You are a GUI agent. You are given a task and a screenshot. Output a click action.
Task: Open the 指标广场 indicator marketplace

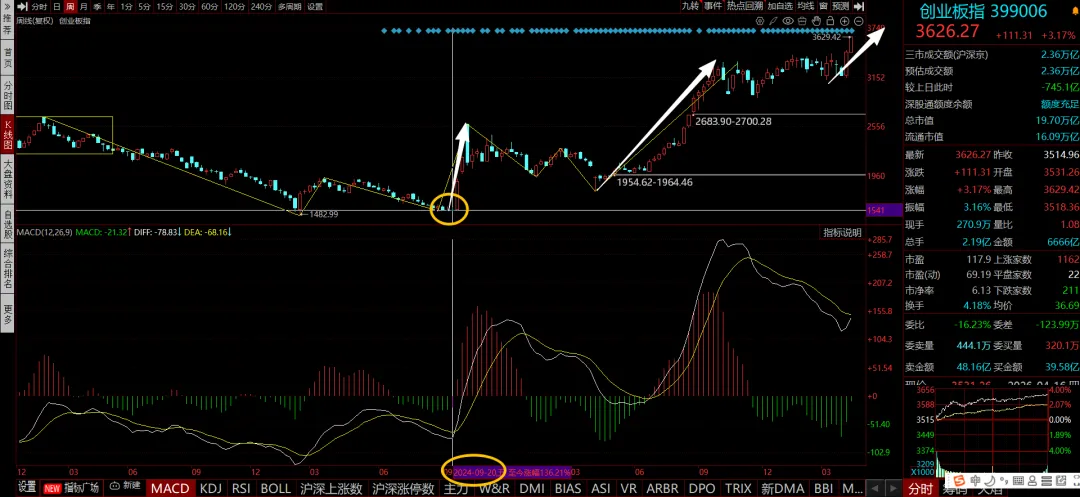coord(72,488)
